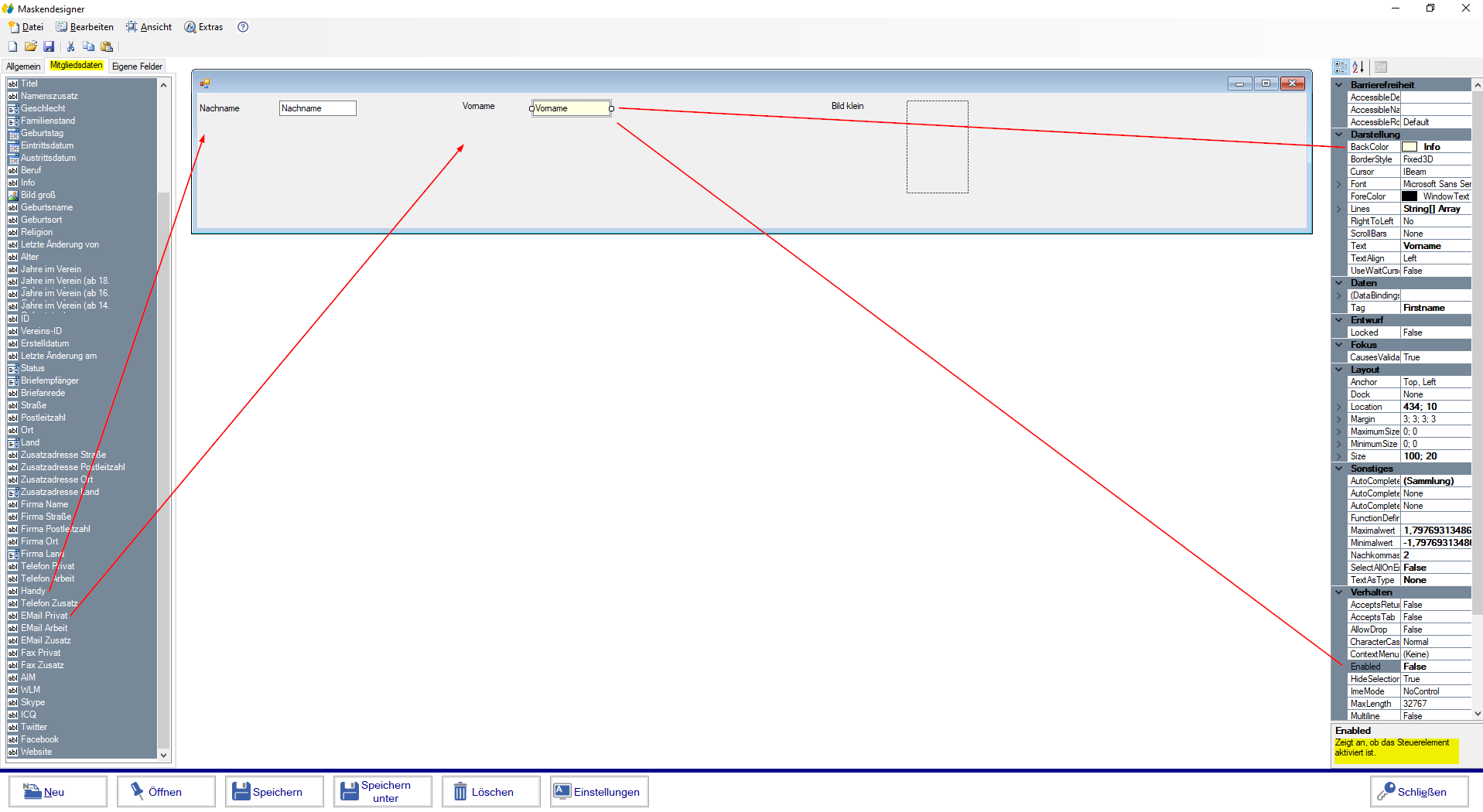Click the form icon in designer title bar

pos(205,84)
